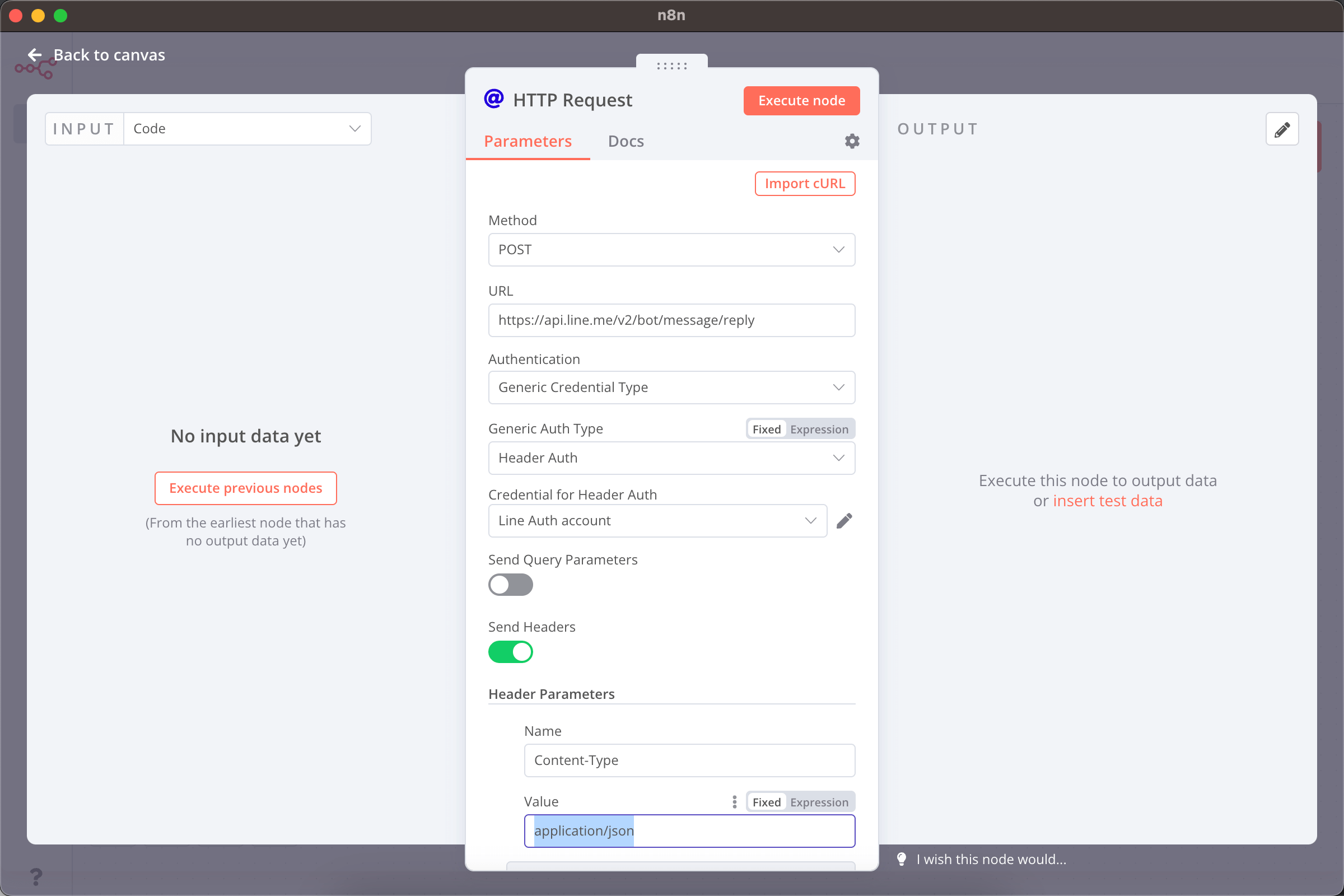Open the Method dropdown showing POST
The width and height of the screenshot is (1344, 896).
[x=671, y=250]
